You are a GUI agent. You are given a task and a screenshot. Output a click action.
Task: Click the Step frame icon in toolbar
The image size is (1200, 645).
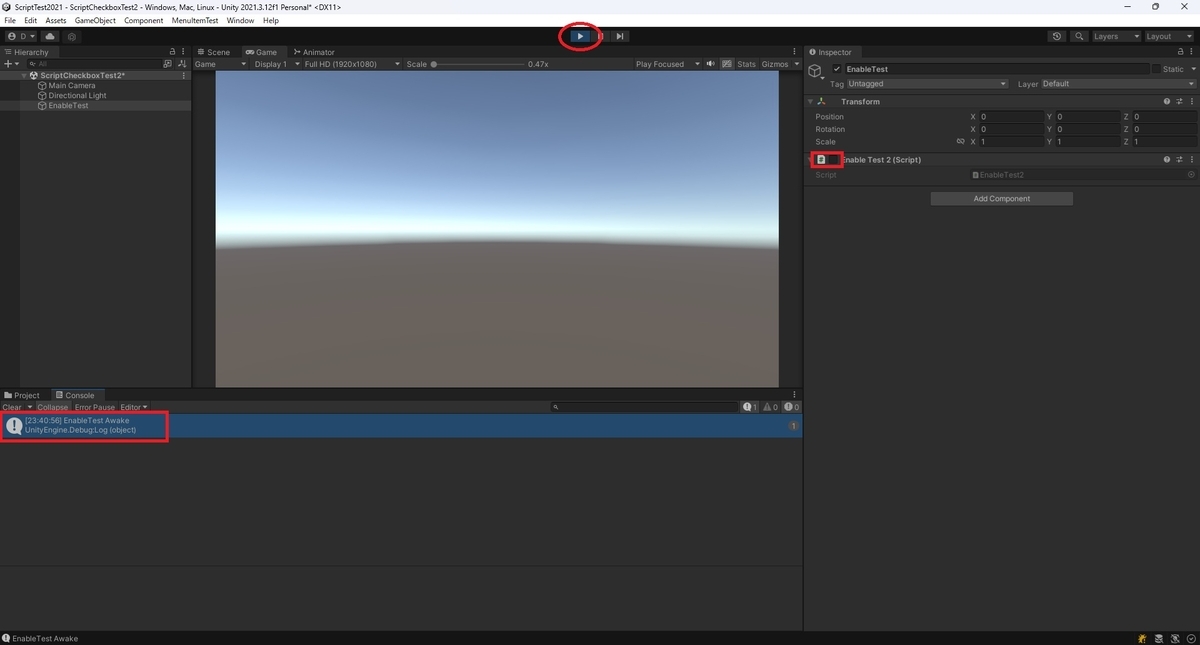(620, 36)
